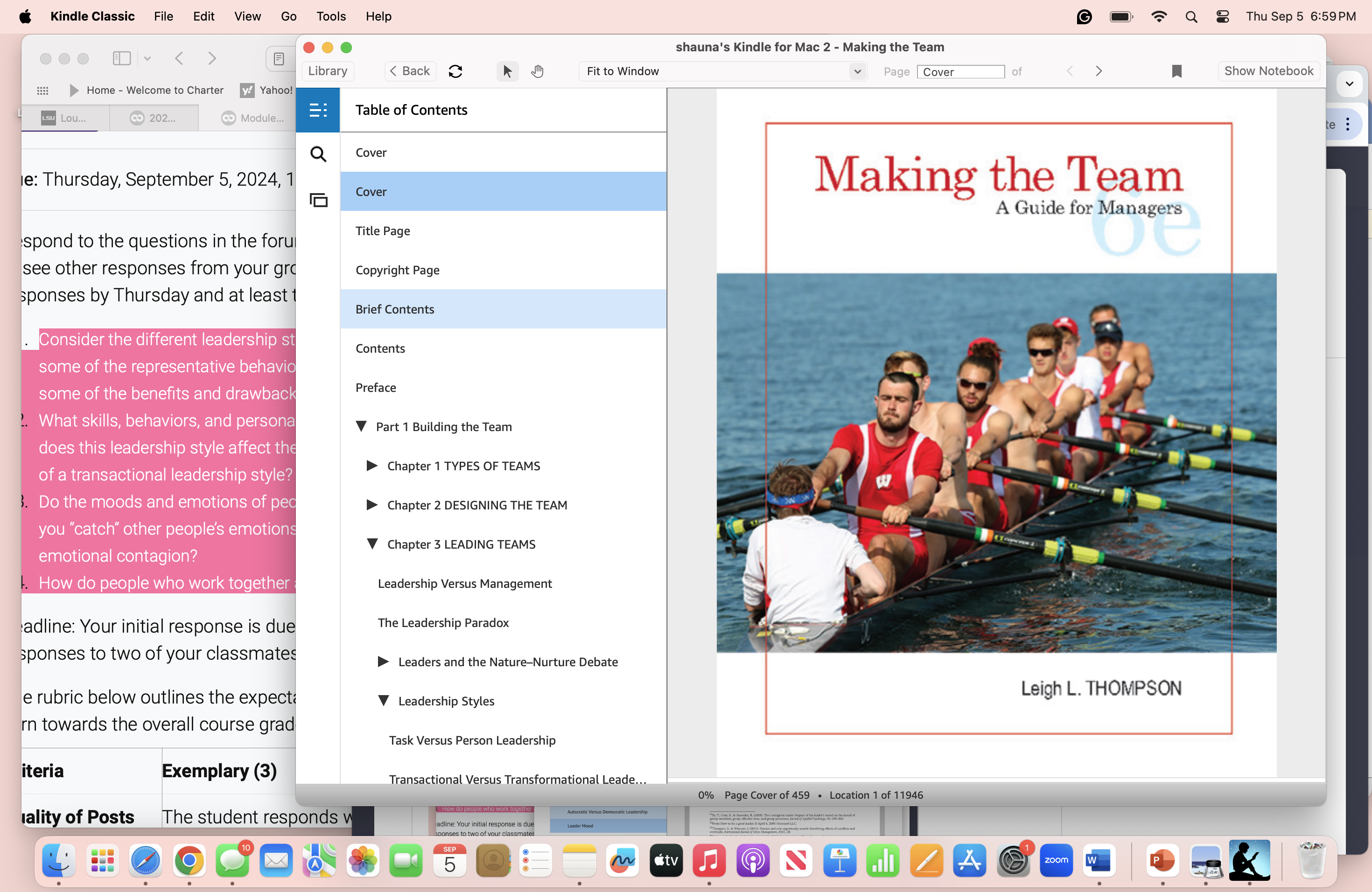Image resolution: width=1372 pixels, height=892 pixels.
Task: Open Brief Contents in table of contents
Action: point(395,309)
